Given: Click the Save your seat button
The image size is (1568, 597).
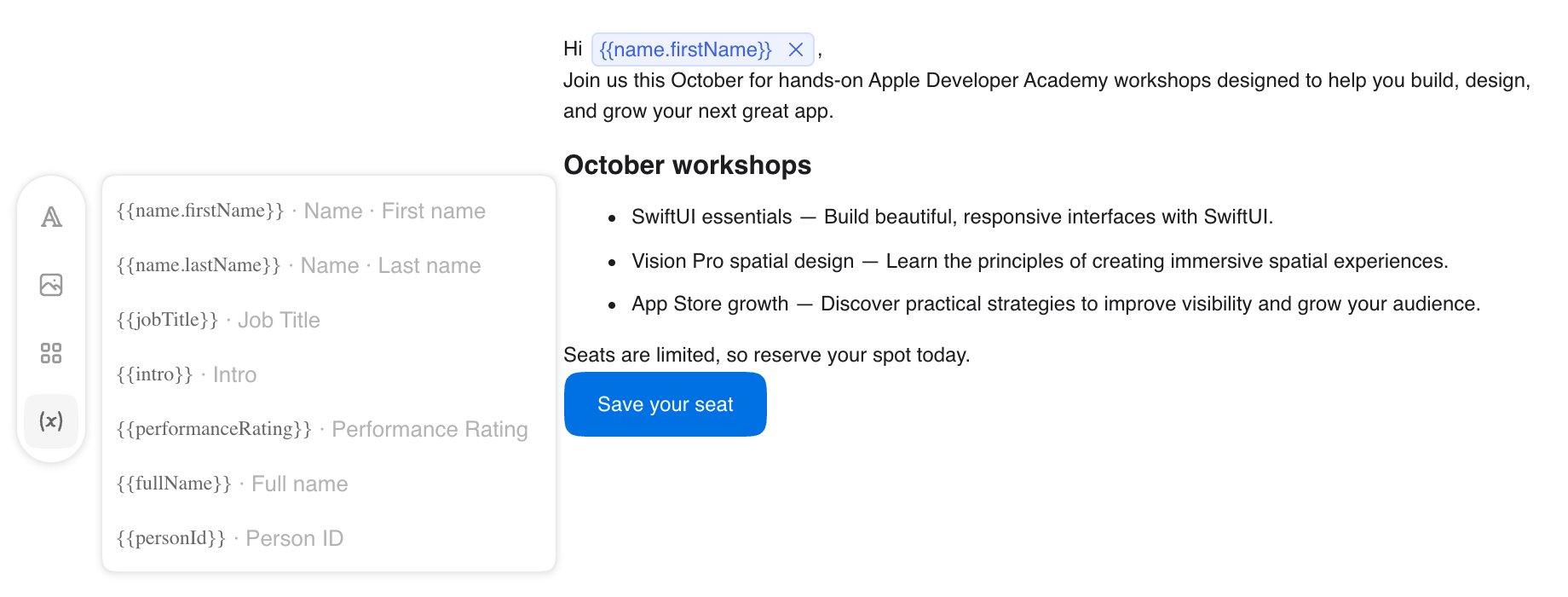Looking at the screenshot, I should (666, 404).
